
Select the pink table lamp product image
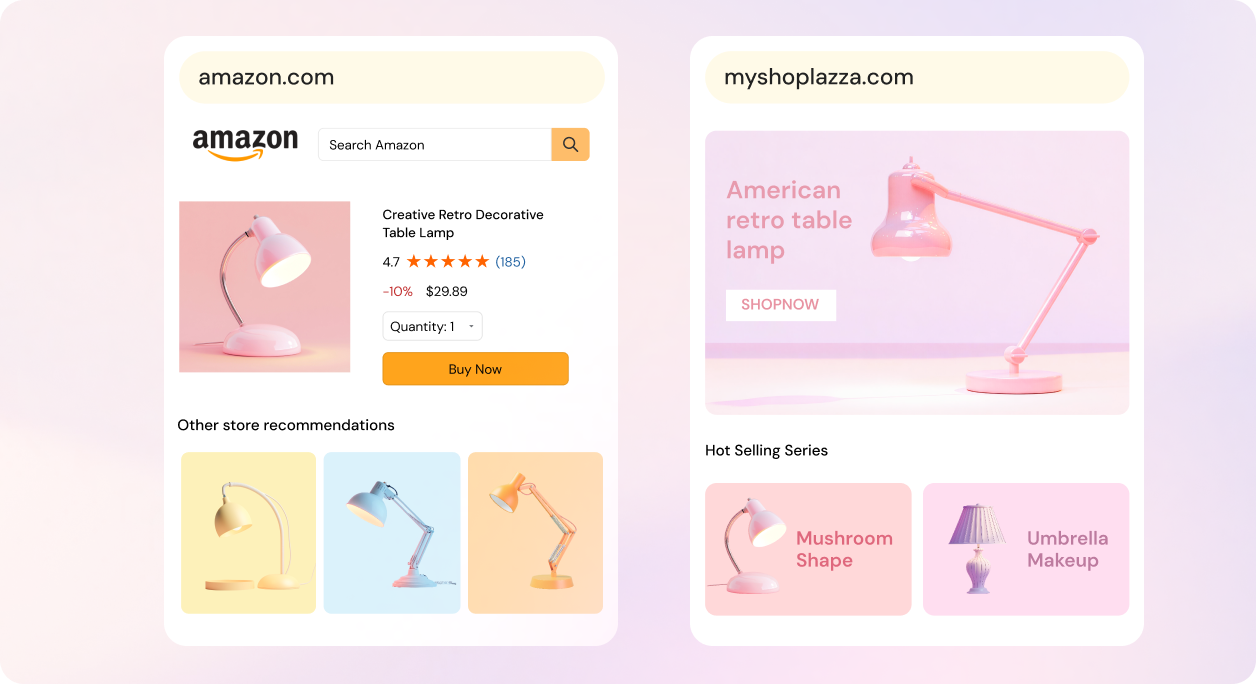click(265, 287)
